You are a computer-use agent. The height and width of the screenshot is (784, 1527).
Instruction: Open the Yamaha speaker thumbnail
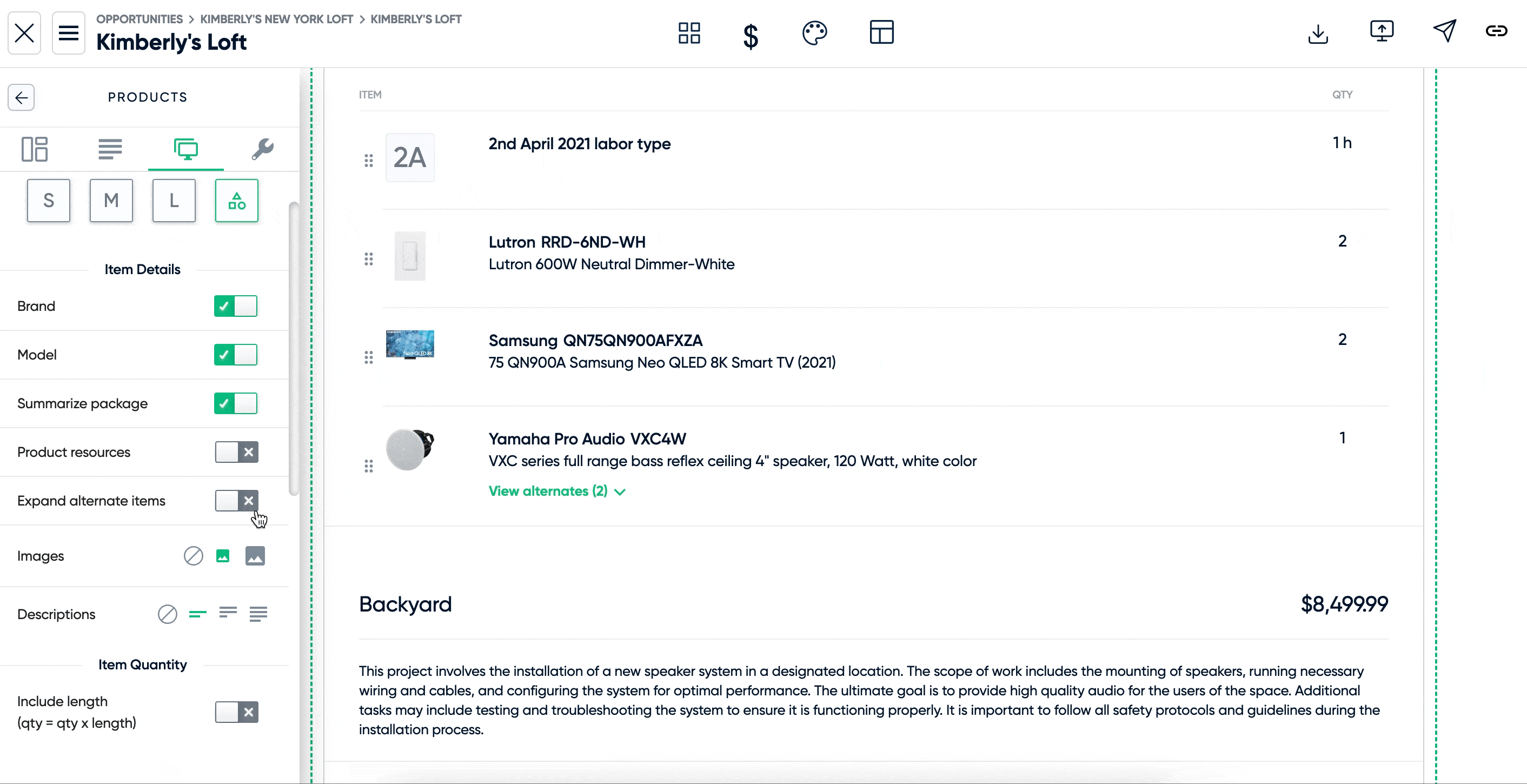(x=410, y=450)
